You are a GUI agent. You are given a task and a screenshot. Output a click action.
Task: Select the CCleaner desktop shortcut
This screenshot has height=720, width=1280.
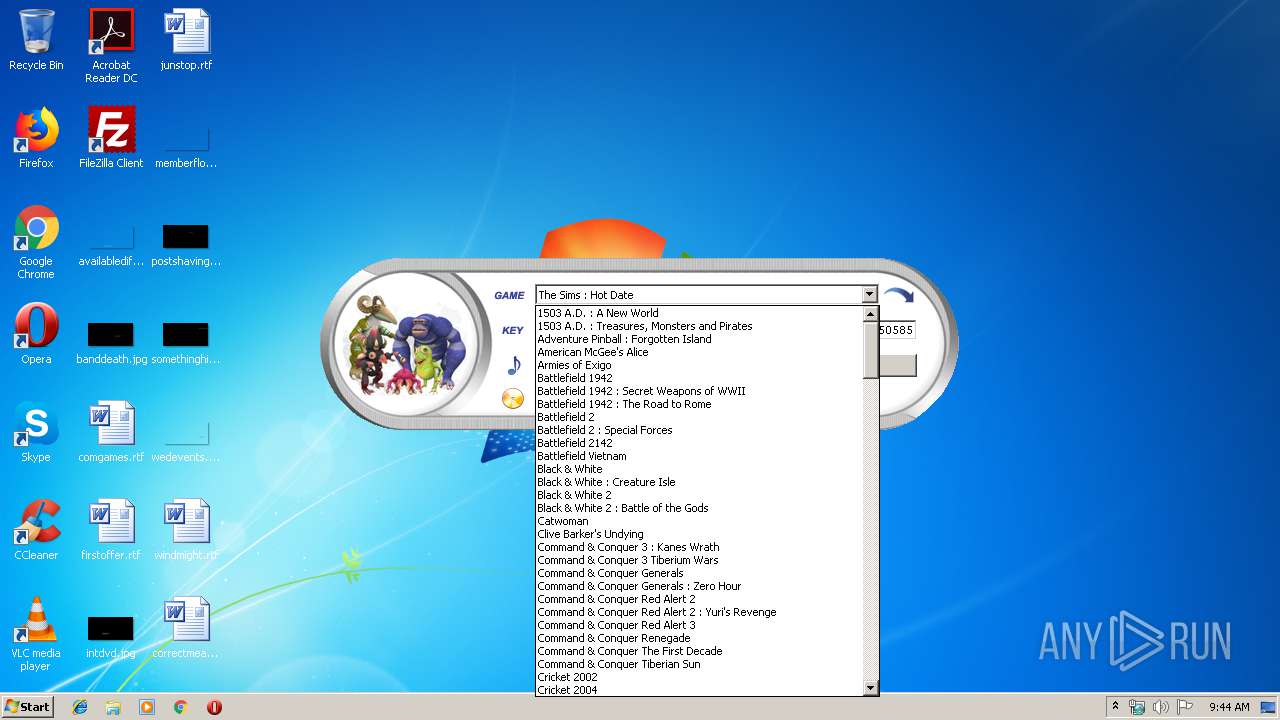(36, 530)
